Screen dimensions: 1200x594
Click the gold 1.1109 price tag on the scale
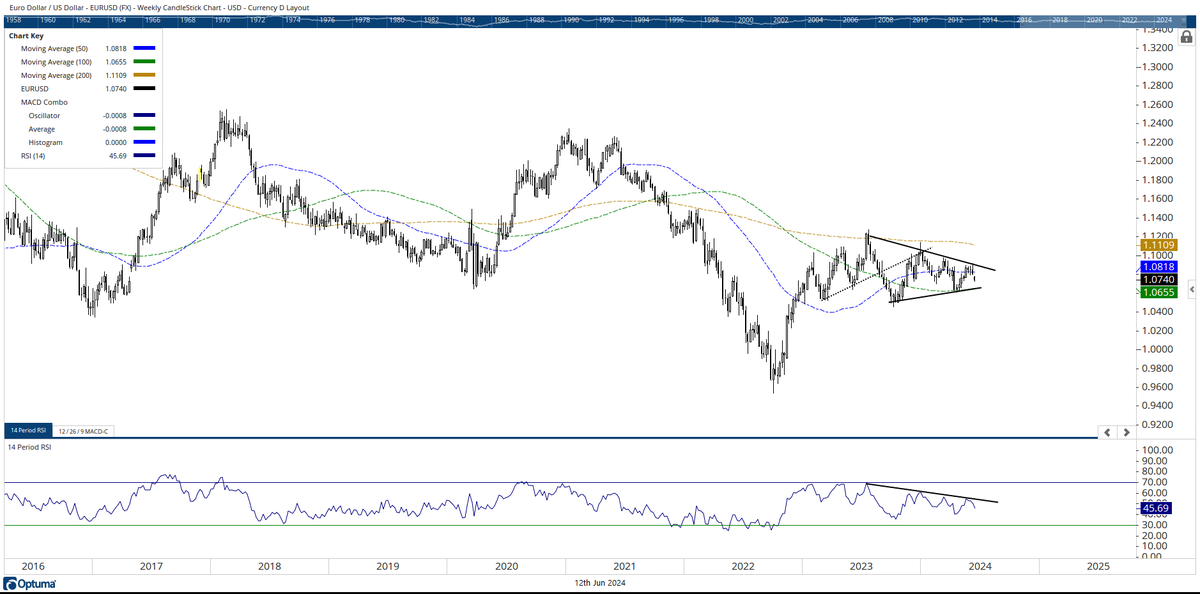click(1157, 244)
